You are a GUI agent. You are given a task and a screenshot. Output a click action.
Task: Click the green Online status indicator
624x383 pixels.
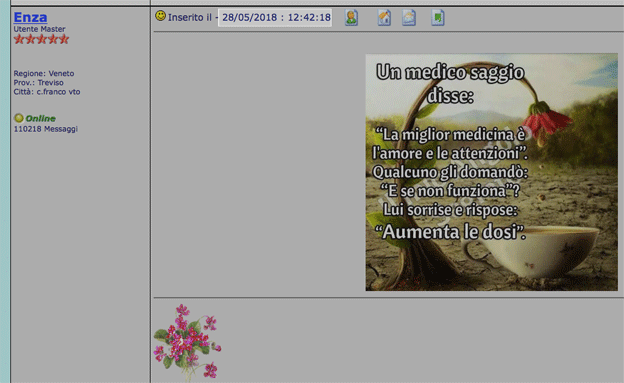point(19,118)
